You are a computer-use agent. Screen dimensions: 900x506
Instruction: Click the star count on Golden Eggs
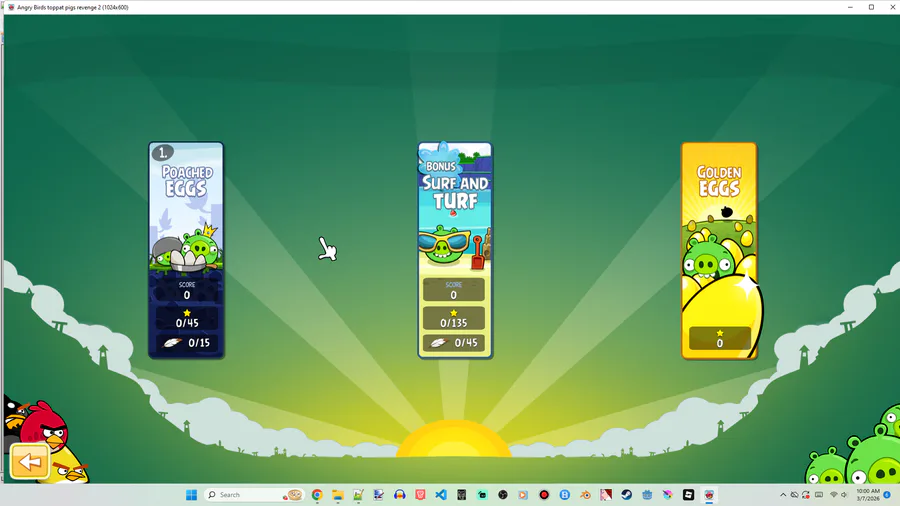tap(720, 343)
